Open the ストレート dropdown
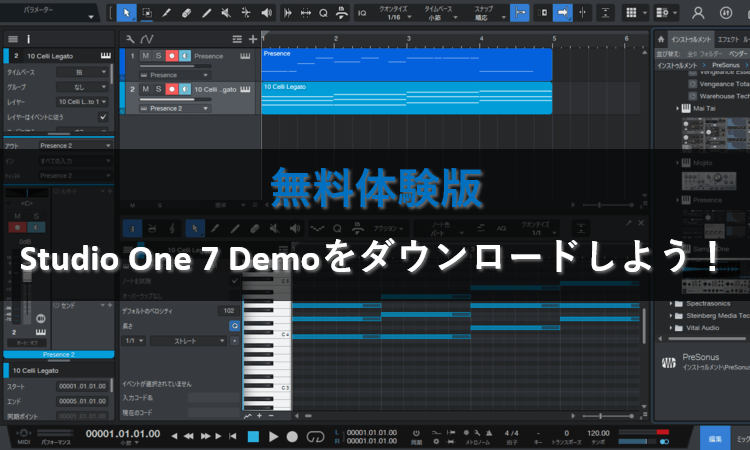The width and height of the screenshot is (750, 450). tap(188, 341)
